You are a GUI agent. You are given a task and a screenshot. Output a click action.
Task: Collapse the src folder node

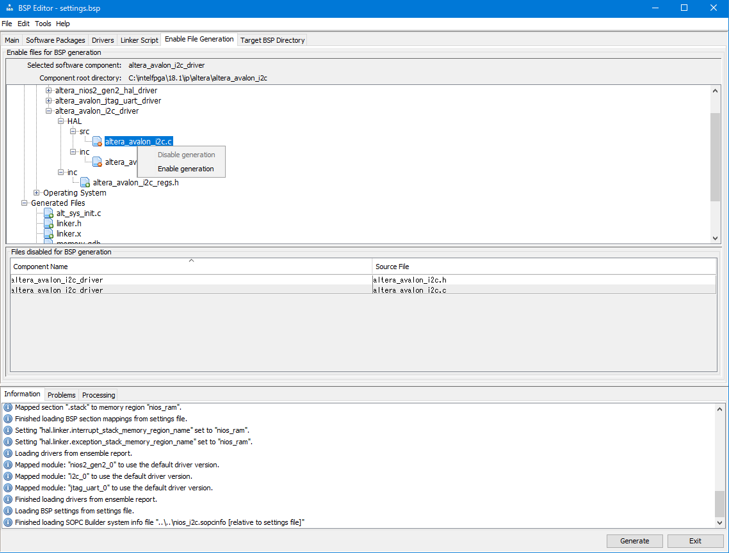click(x=73, y=131)
